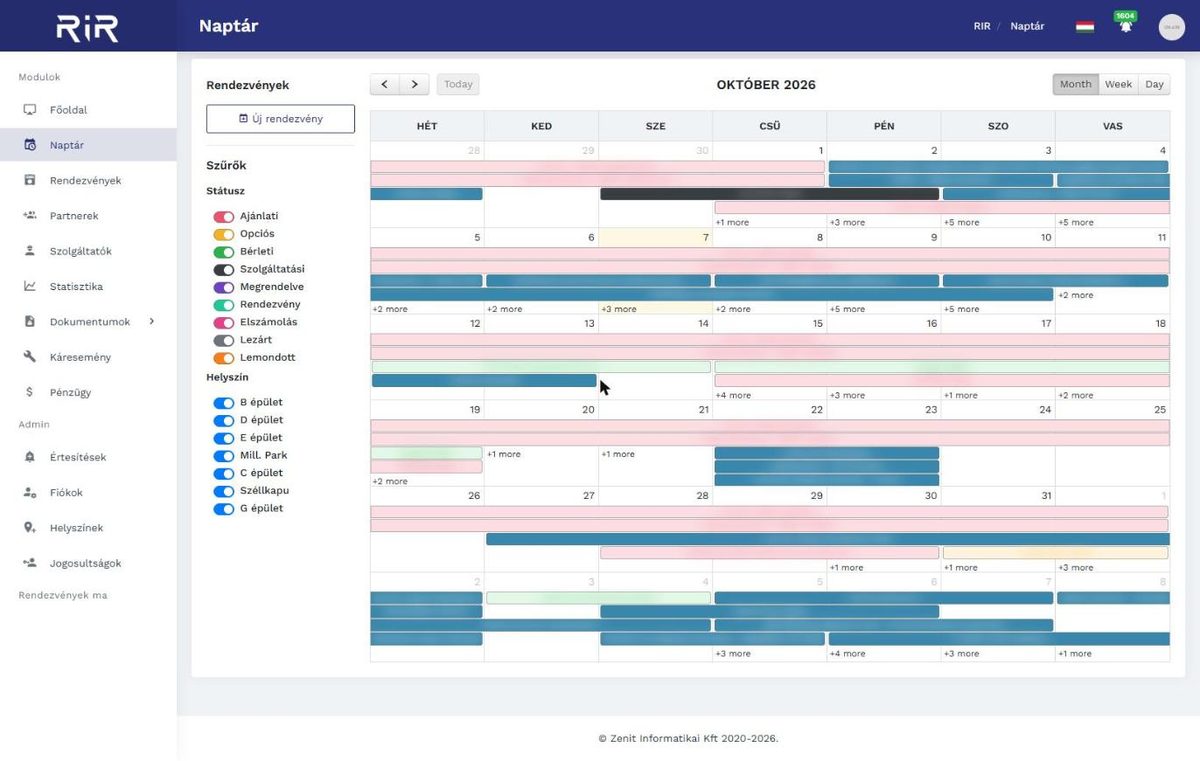Click the Fiókok user icon
This screenshot has width=1200, height=761.
tap(30, 492)
